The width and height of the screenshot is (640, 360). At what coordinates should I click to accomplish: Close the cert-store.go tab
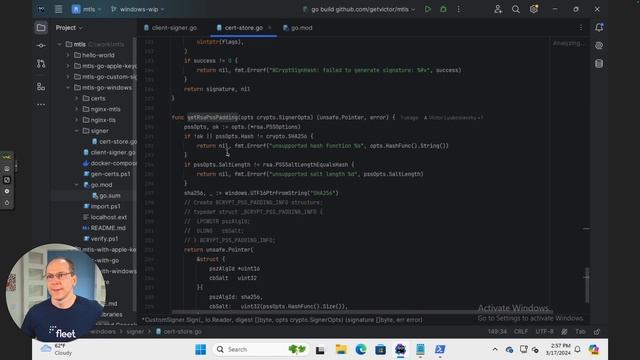pos(269,28)
